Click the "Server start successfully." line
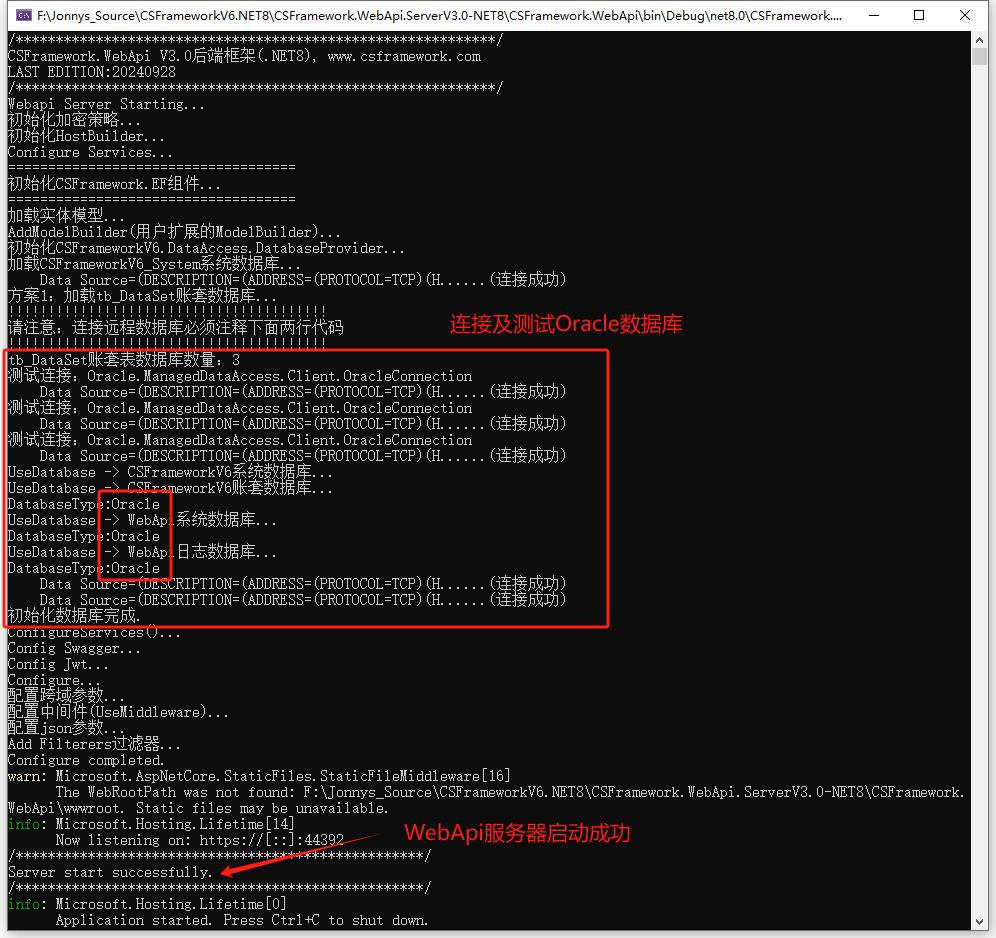Image resolution: width=996 pixels, height=938 pixels. (110, 872)
